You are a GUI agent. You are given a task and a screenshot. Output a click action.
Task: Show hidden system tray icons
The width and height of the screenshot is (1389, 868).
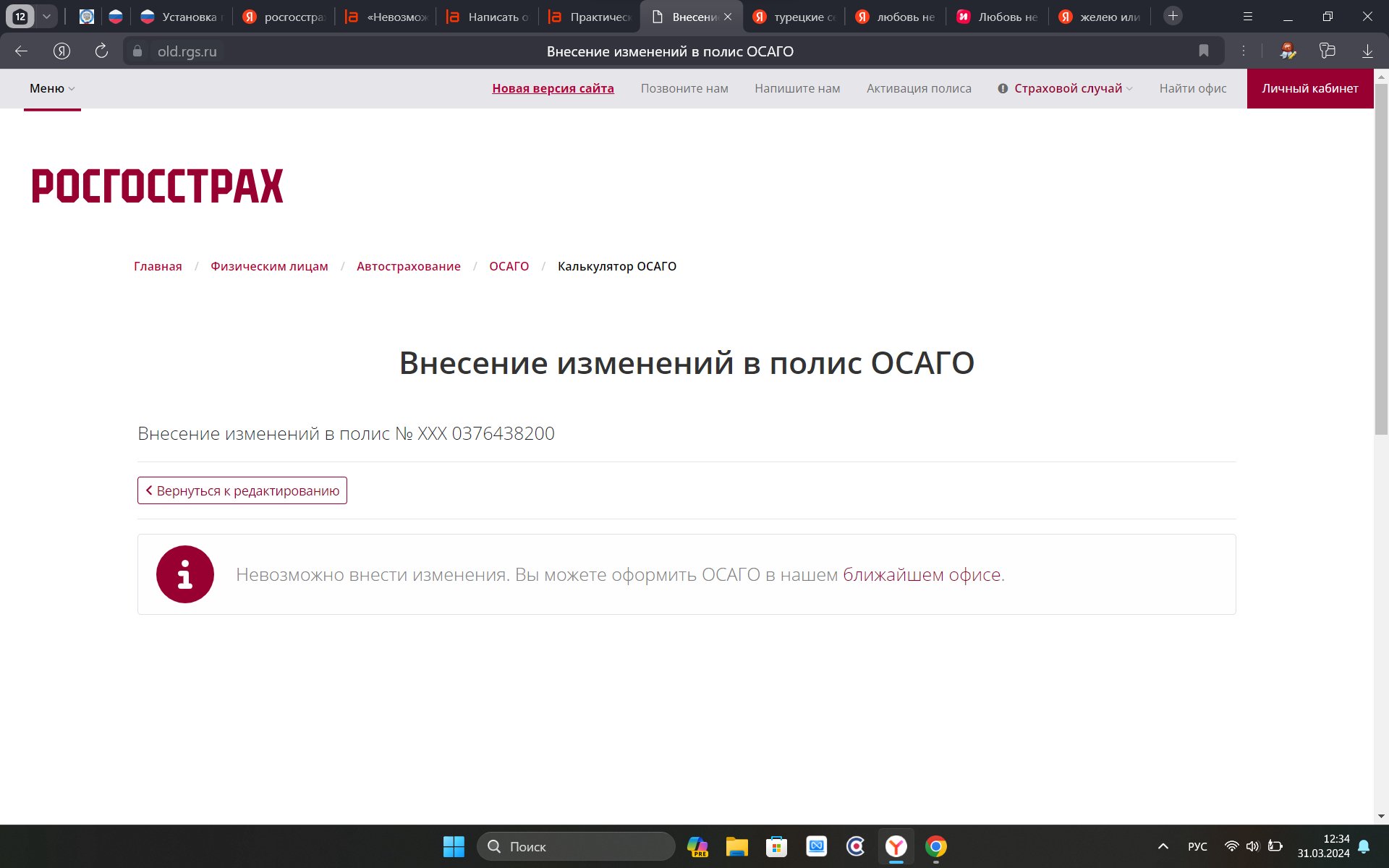tap(1163, 846)
